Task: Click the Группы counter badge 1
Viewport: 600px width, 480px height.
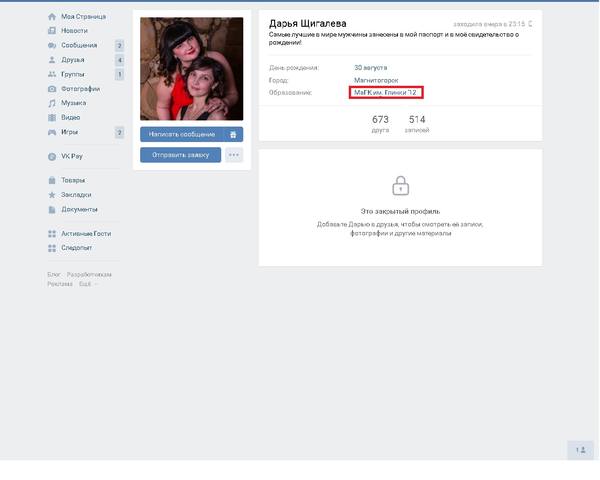Action: [x=119, y=74]
